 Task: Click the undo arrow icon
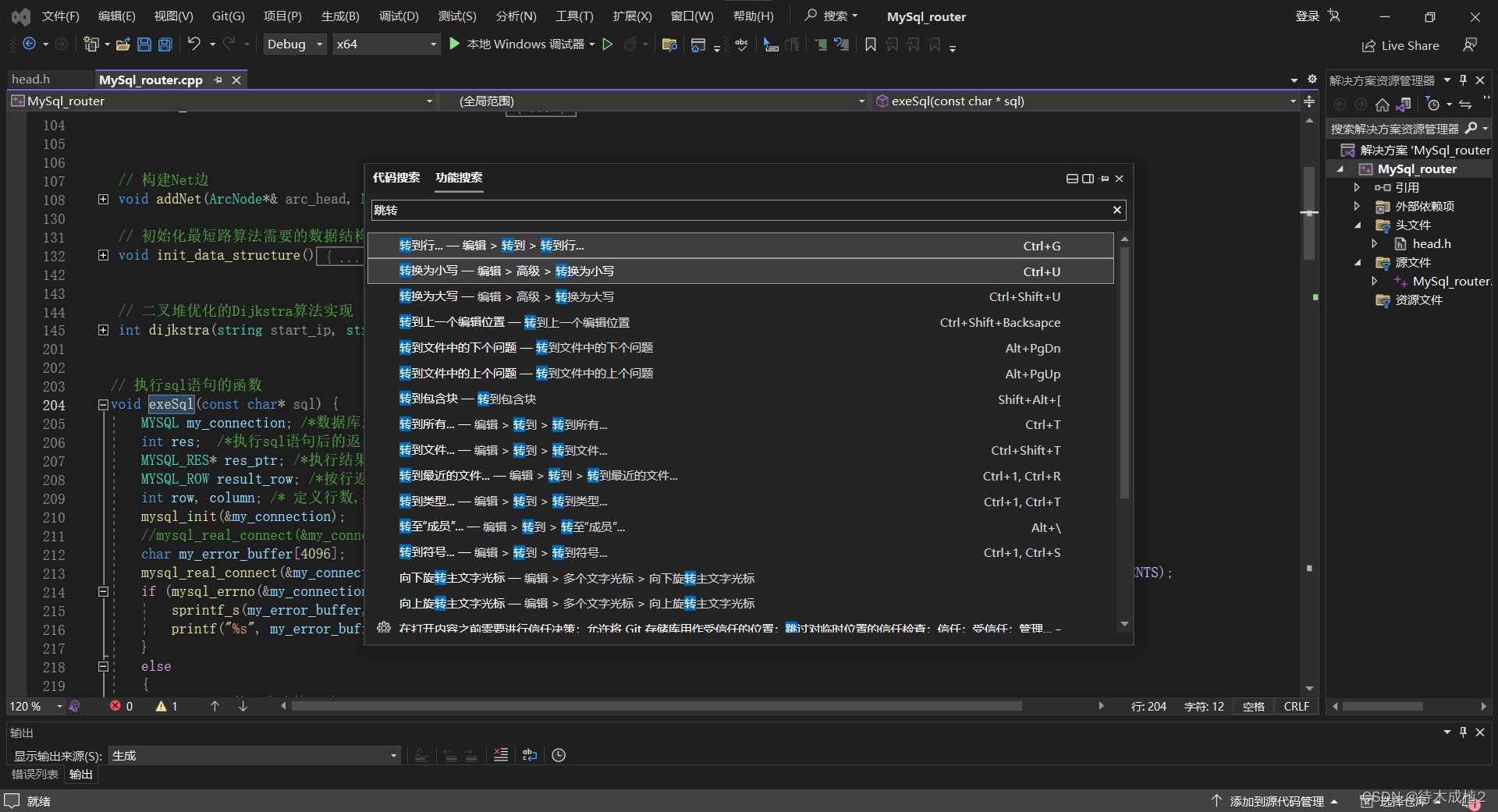coord(194,44)
